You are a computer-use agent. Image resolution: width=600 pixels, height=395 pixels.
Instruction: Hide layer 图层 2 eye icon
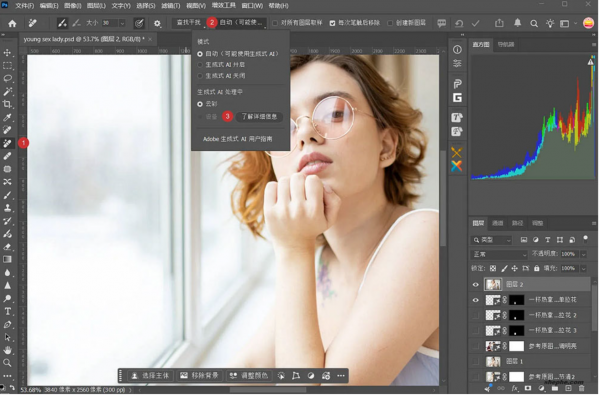pyautogui.click(x=476, y=285)
